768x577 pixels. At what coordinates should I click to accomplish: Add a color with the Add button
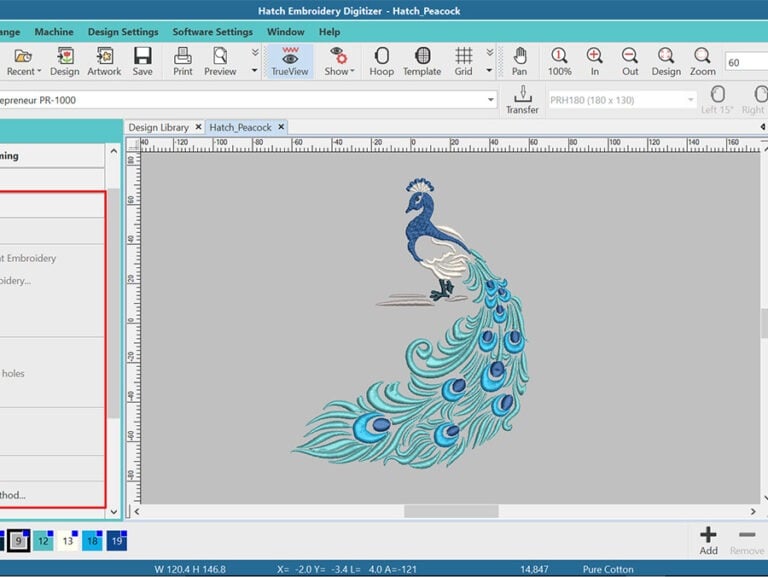[x=708, y=540]
